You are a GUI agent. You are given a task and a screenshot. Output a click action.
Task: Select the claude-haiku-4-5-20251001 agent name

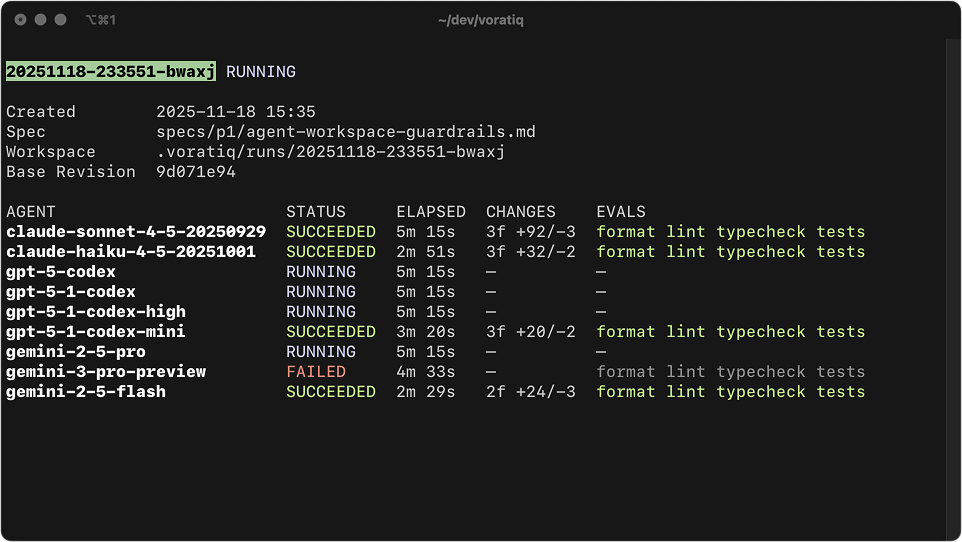[x=131, y=252]
